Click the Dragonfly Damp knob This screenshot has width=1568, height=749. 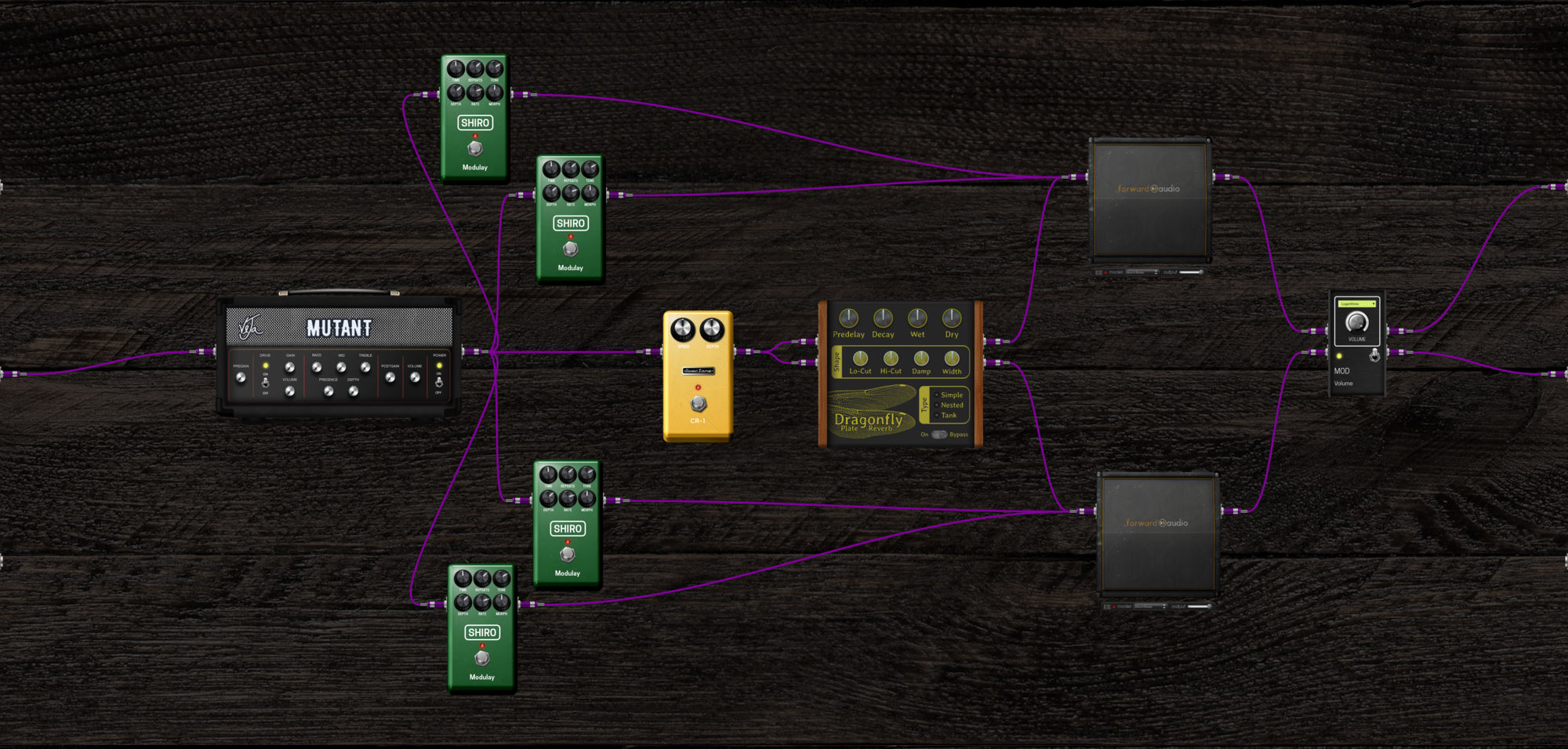tap(921, 358)
